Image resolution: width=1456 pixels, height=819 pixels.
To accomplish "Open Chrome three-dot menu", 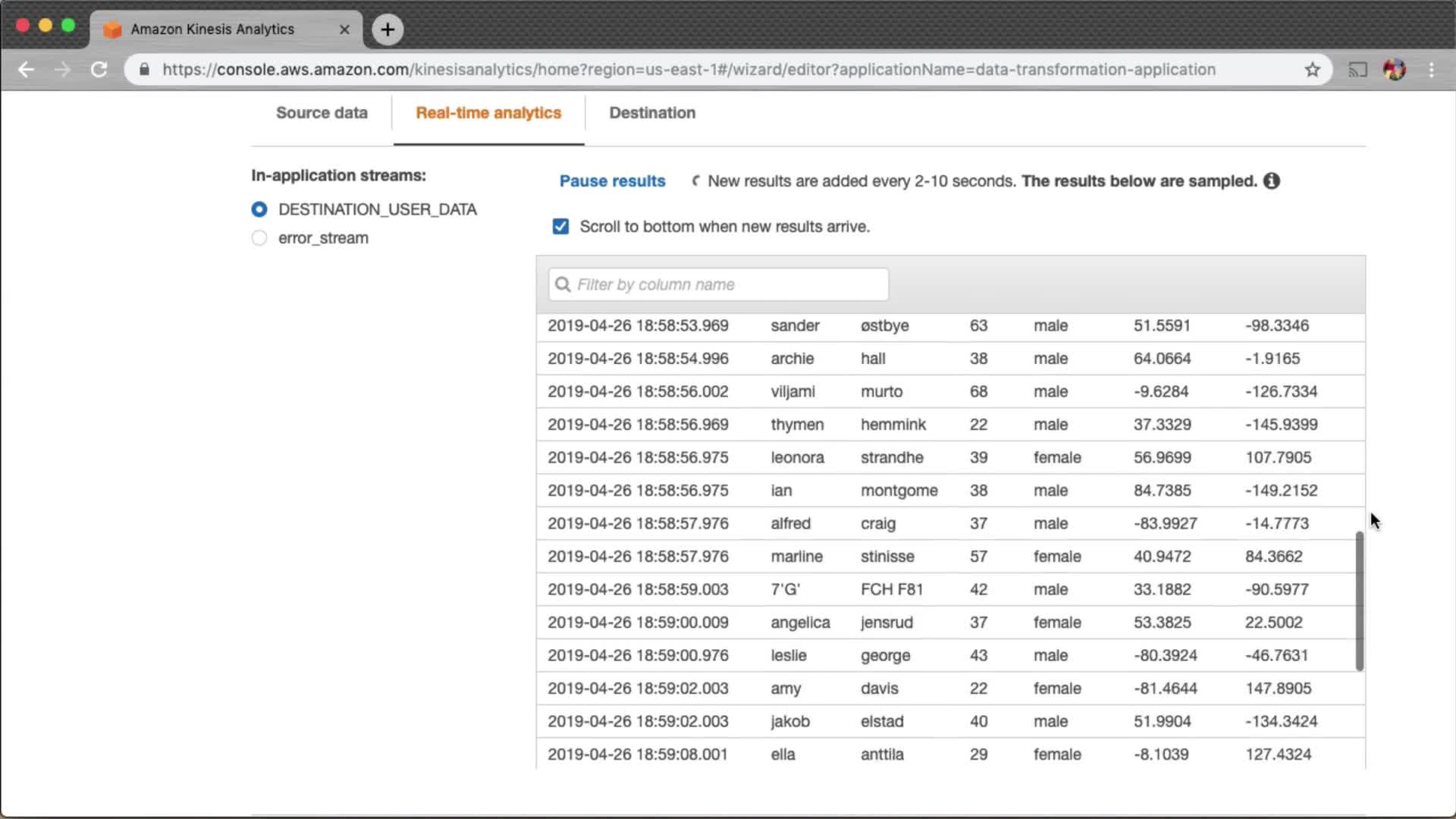I will click(x=1431, y=70).
